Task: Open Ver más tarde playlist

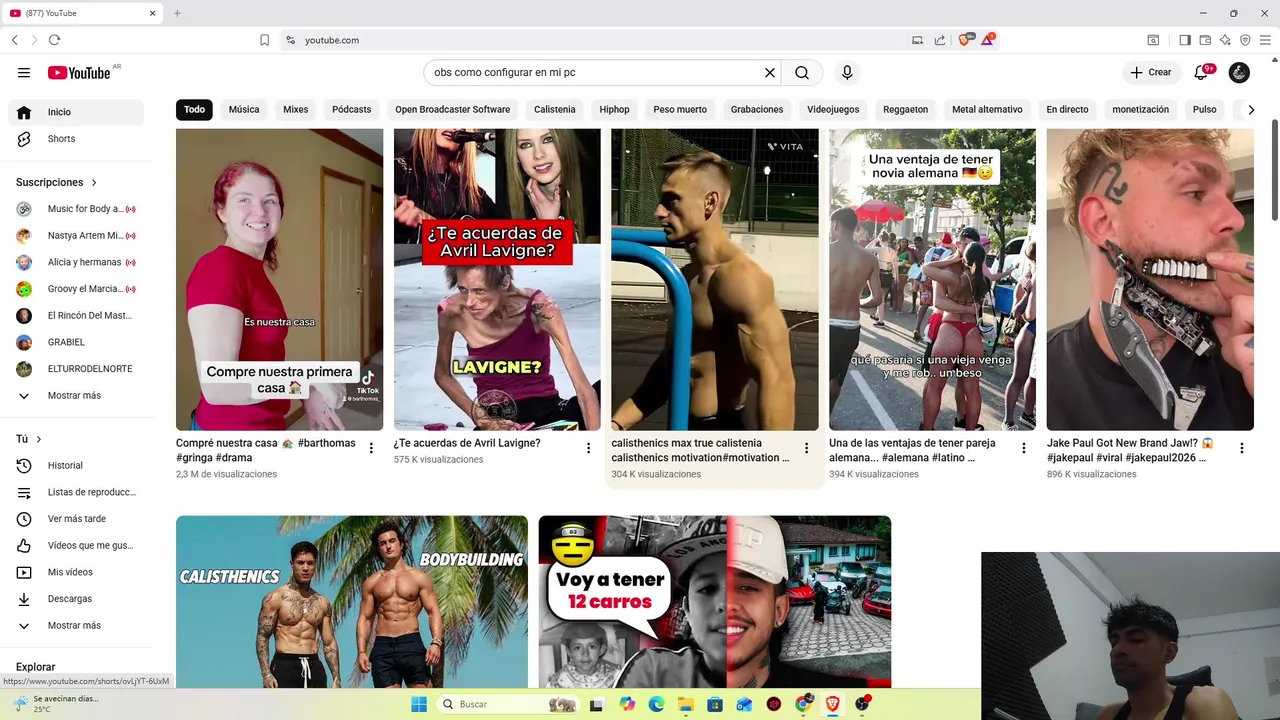Action: click(x=76, y=519)
